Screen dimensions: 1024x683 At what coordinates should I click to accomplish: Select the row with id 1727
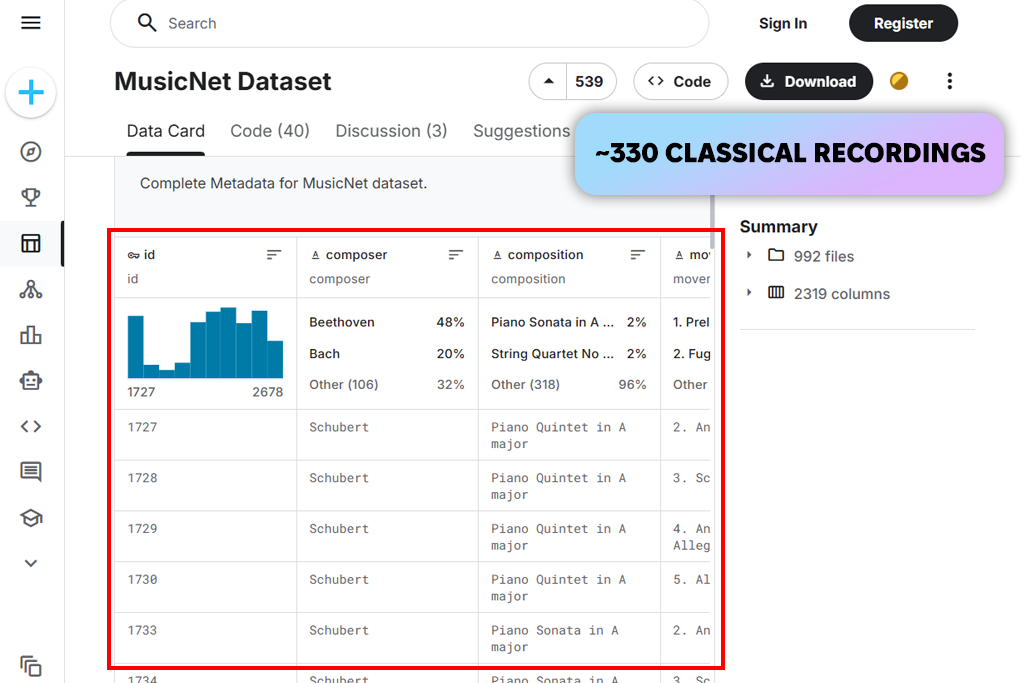tap(415, 435)
